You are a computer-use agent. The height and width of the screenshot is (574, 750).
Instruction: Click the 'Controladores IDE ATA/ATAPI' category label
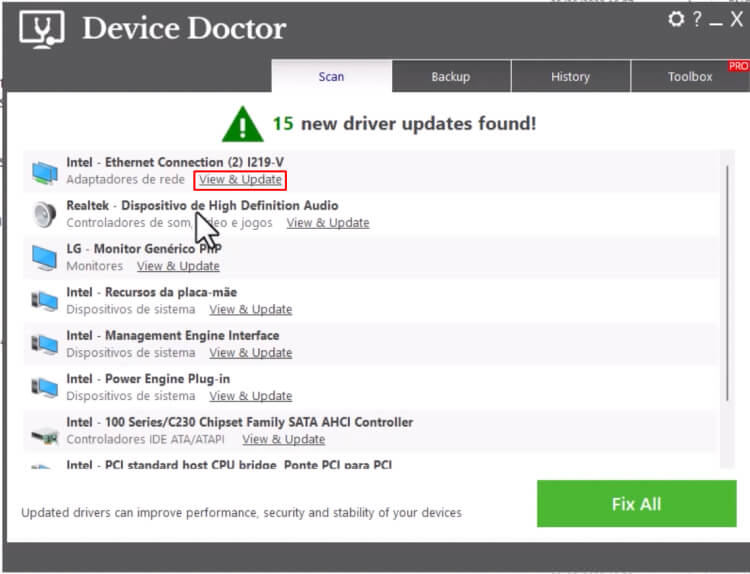(x=145, y=439)
